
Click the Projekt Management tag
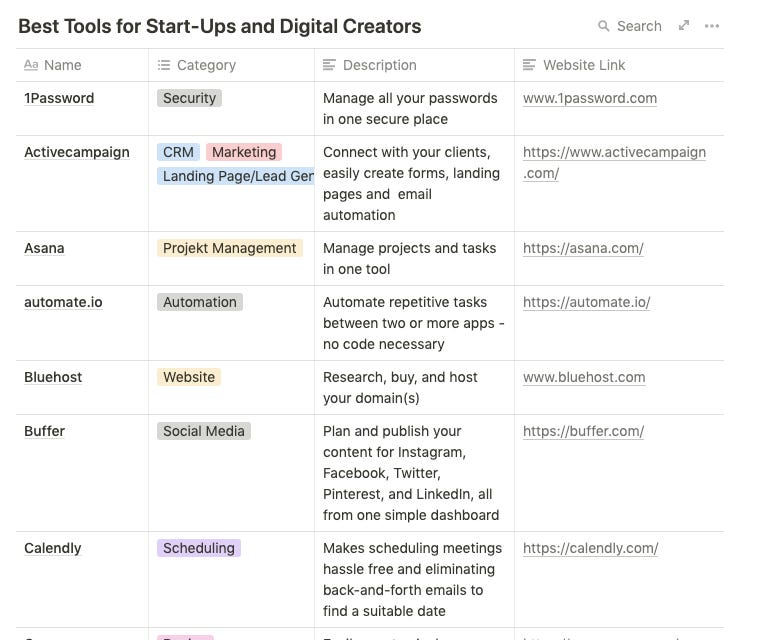[x=230, y=248]
